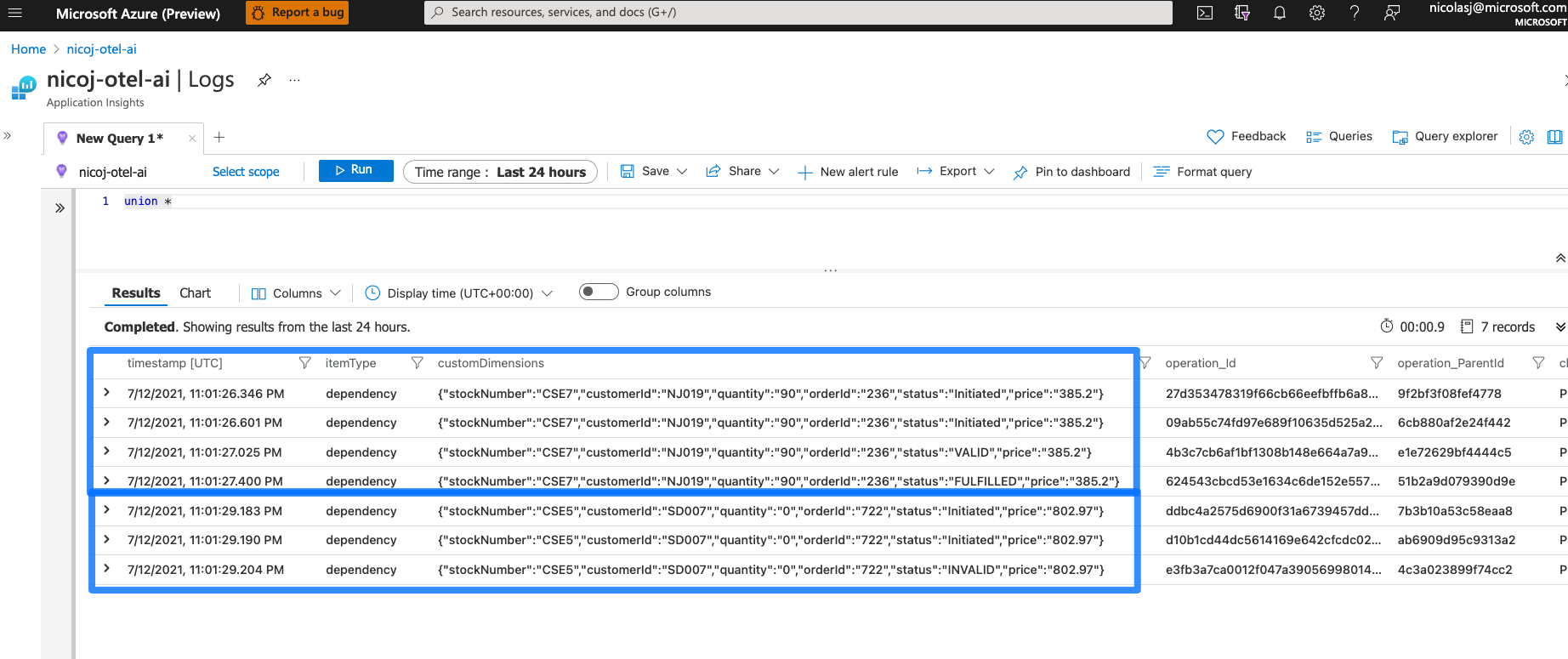Toggle the Group columns switch

[x=599, y=292]
